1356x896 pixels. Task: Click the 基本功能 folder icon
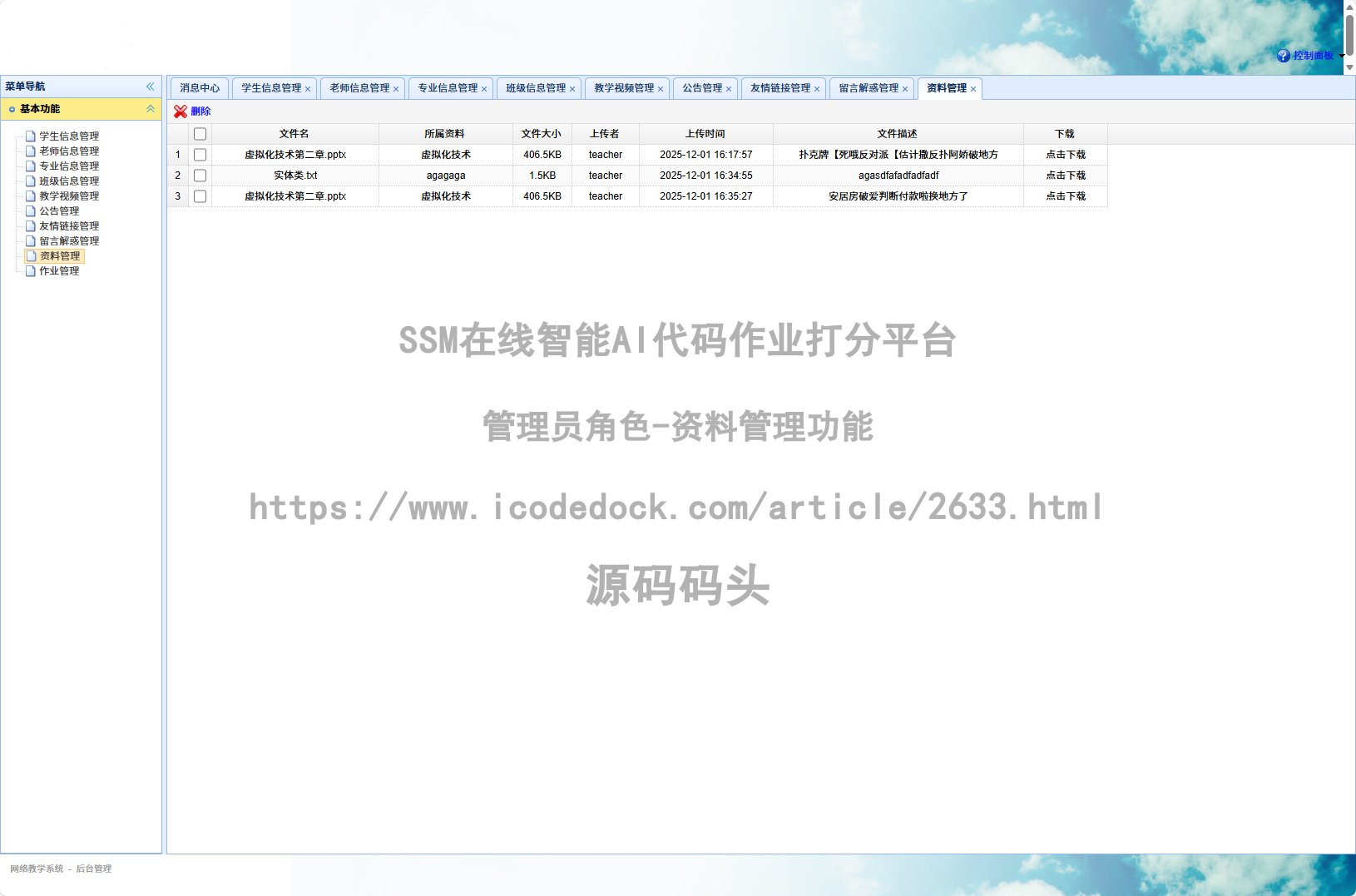(x=11, y=109)
